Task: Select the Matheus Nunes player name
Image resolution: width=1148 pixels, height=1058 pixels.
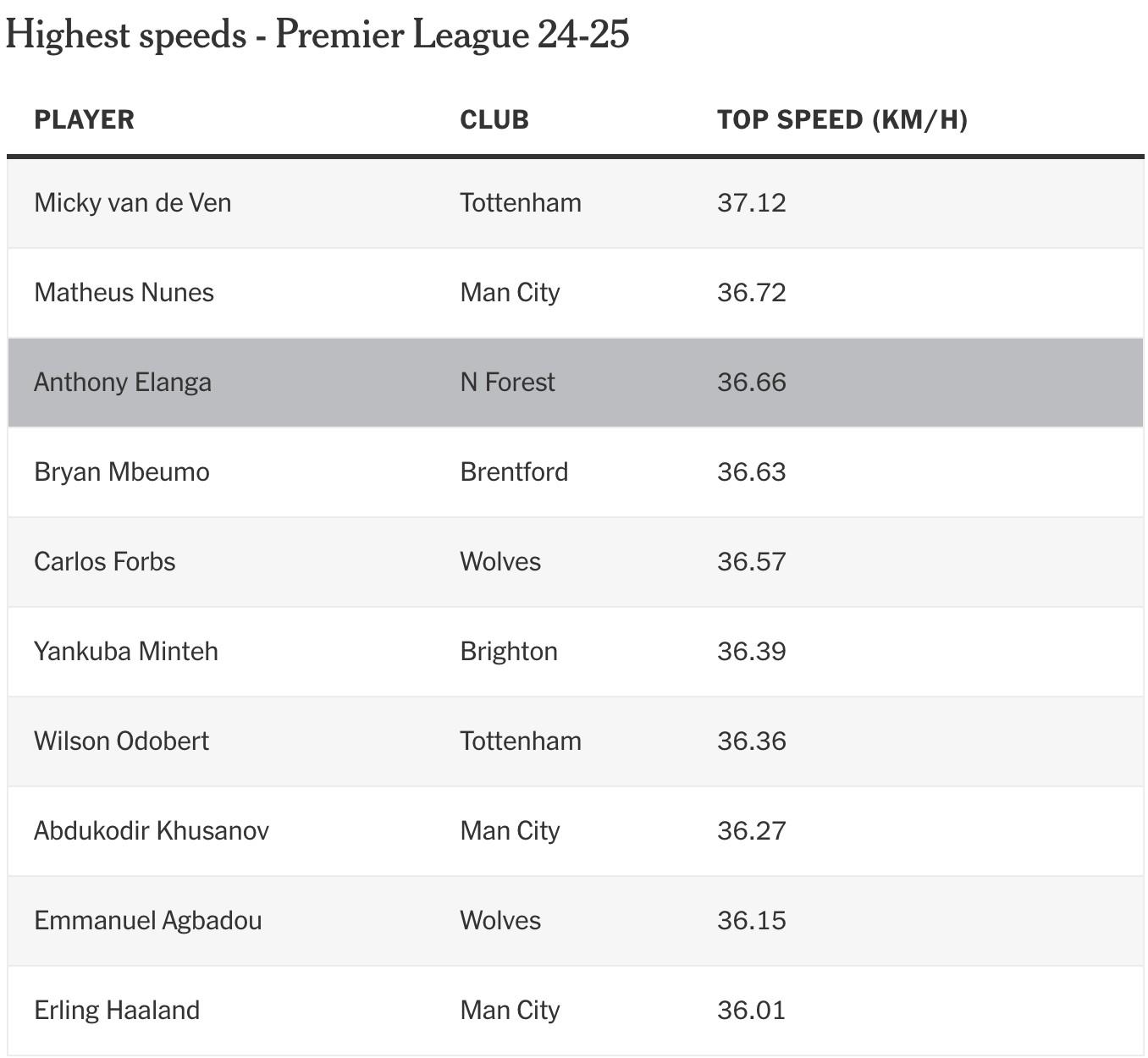Action: [124, 293]
